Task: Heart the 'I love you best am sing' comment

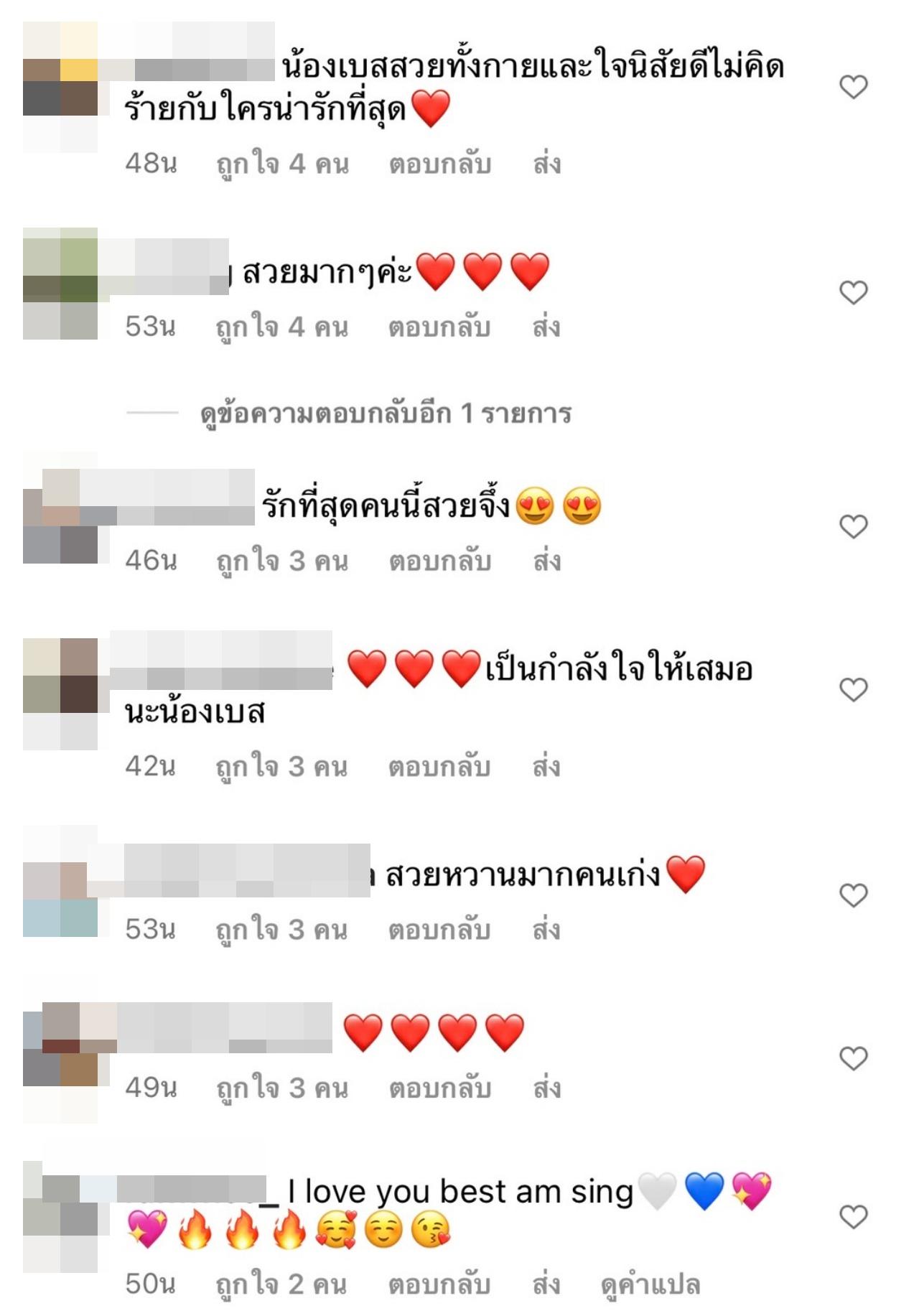Action: click(854, 1216)
